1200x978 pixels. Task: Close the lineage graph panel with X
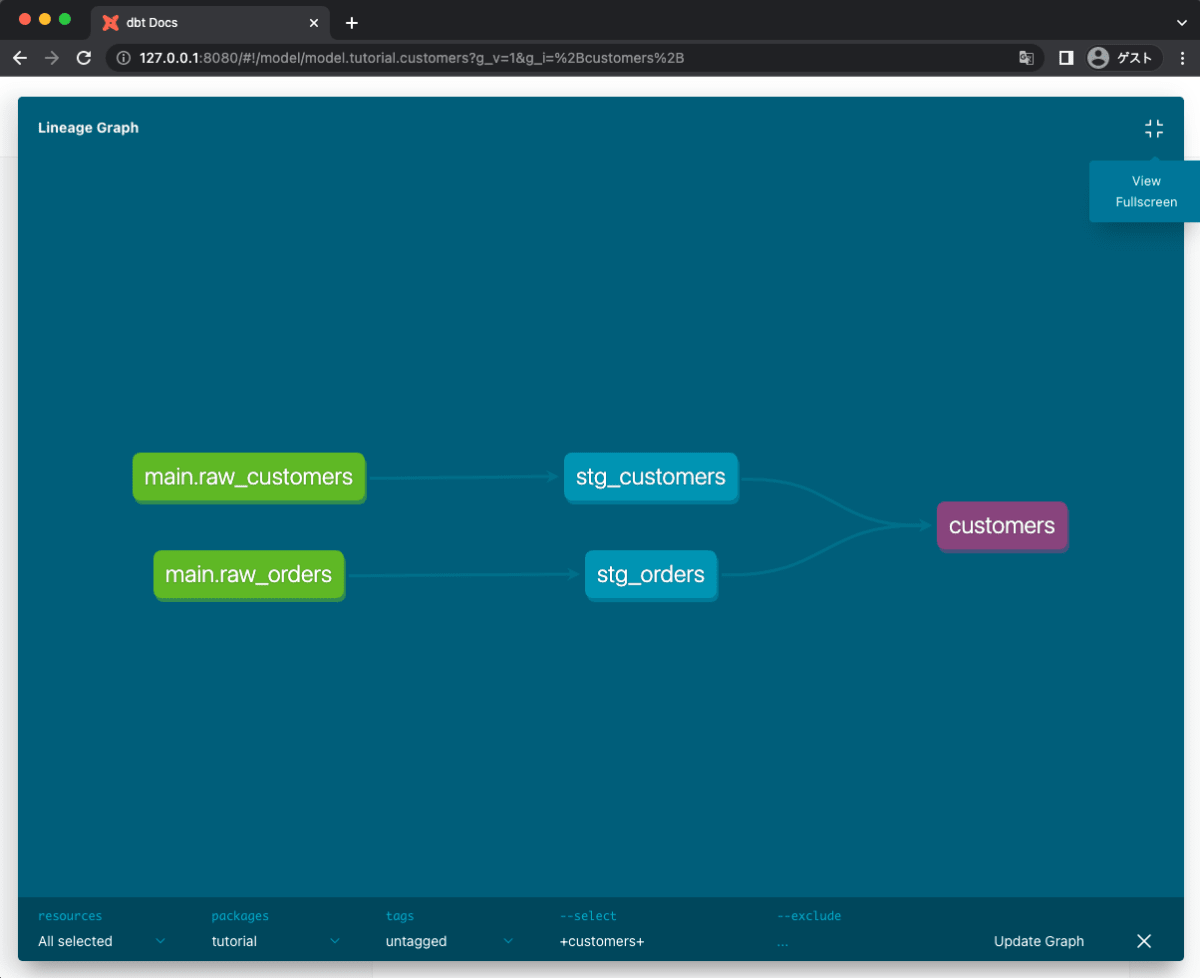click(1144, 941)
